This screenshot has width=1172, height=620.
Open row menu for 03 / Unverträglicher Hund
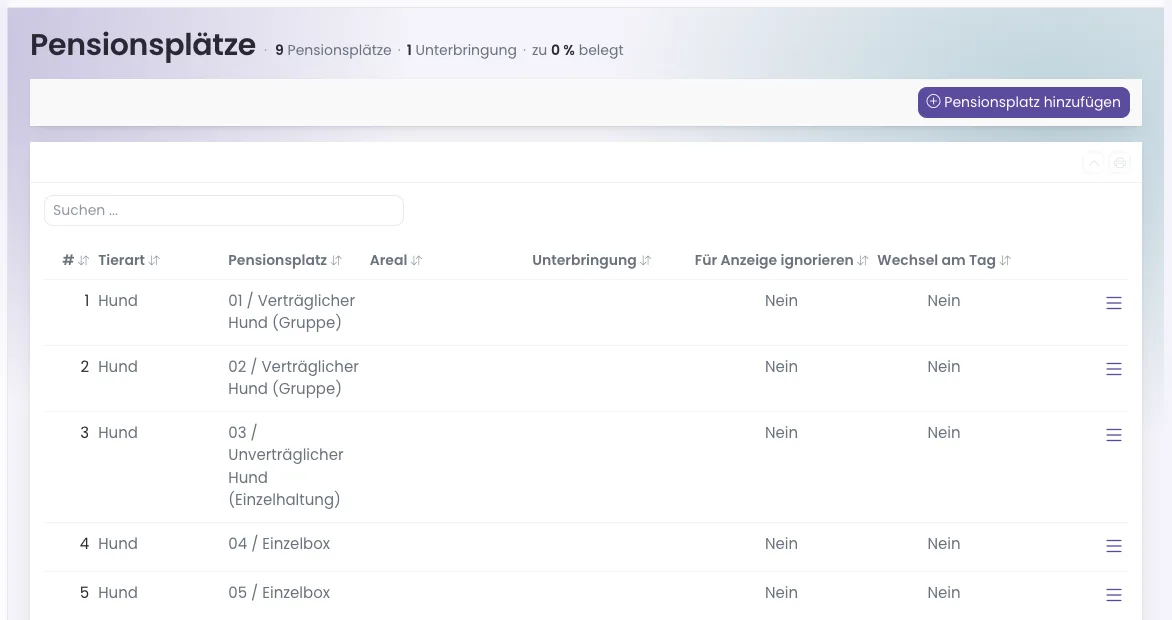pos(1114,435)
